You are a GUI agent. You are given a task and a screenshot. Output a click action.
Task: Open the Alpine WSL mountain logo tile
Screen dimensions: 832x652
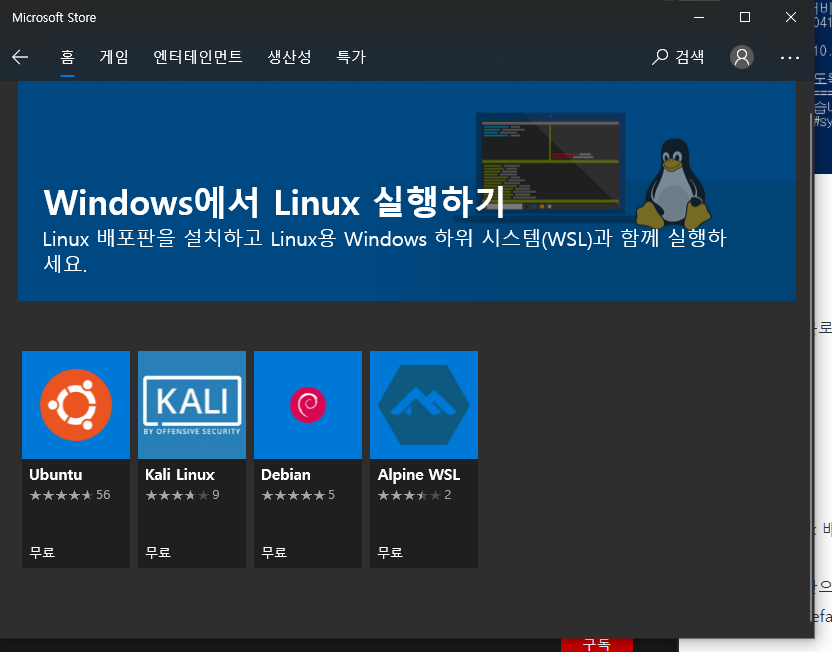tap(424, 405)
